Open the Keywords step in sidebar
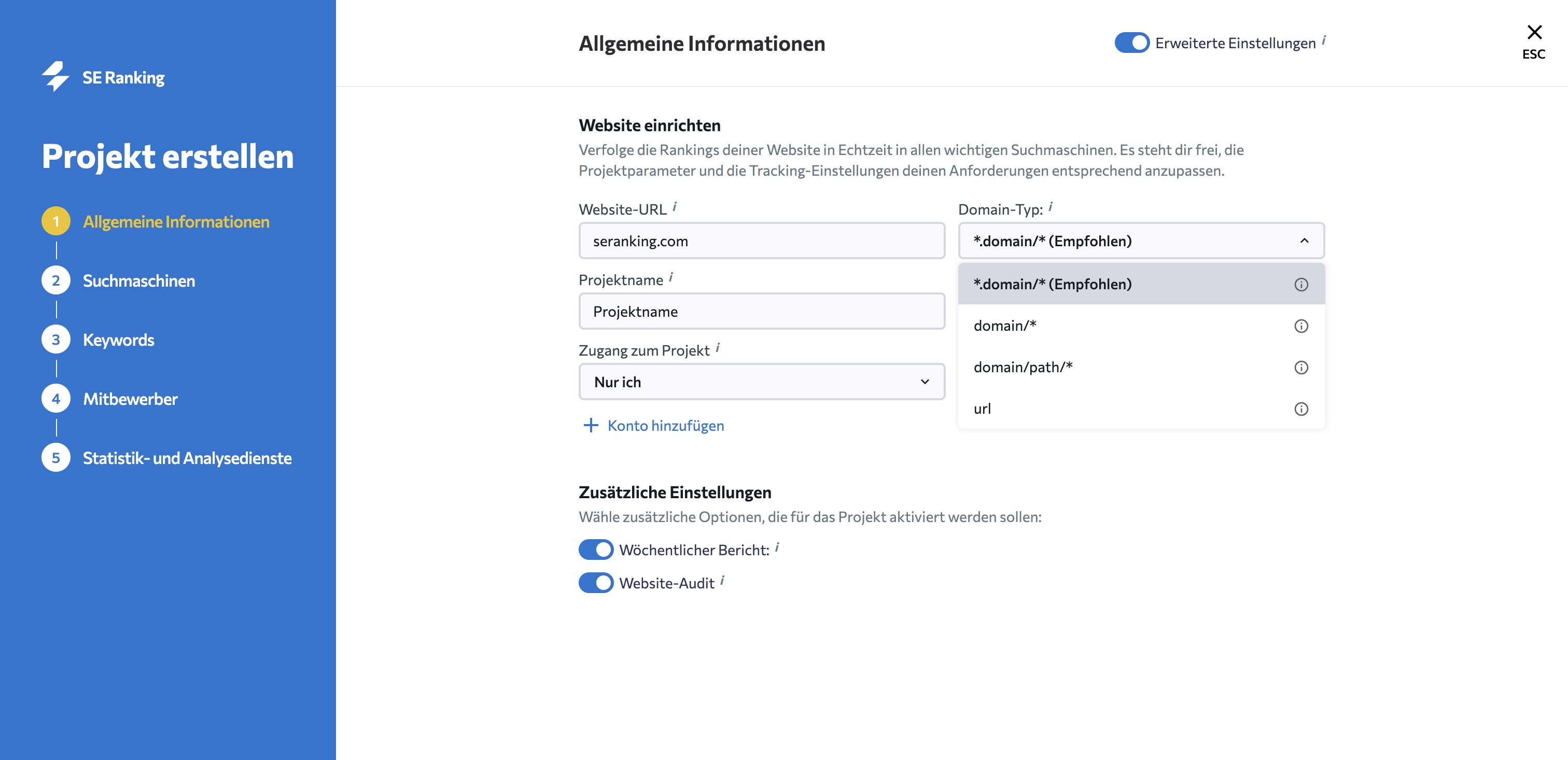1568x760 pixels. [x=119, y=340]
